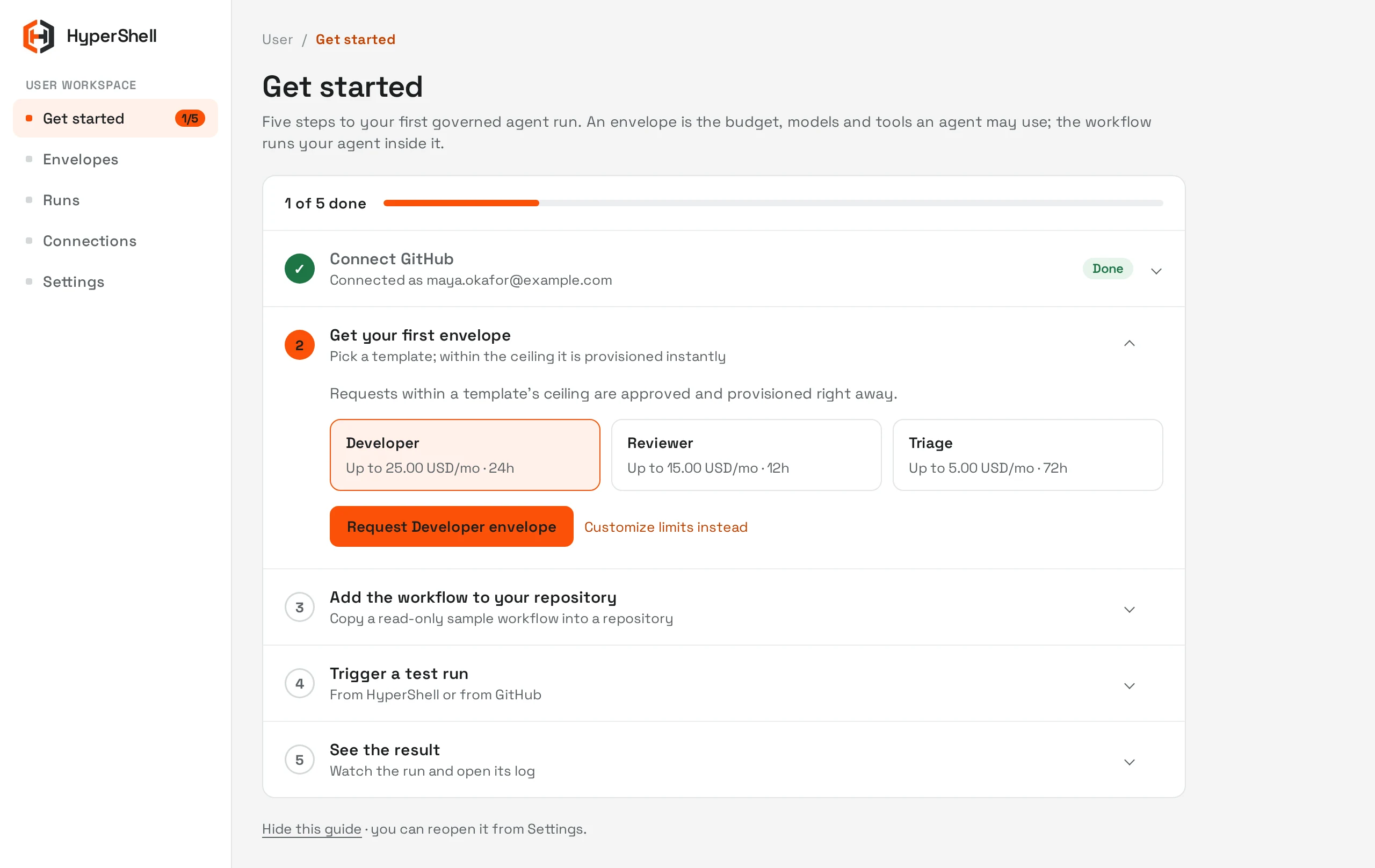Click the Hide this guide link
Viewport: 1375px width, 868px height.
[x=312, y=829]
